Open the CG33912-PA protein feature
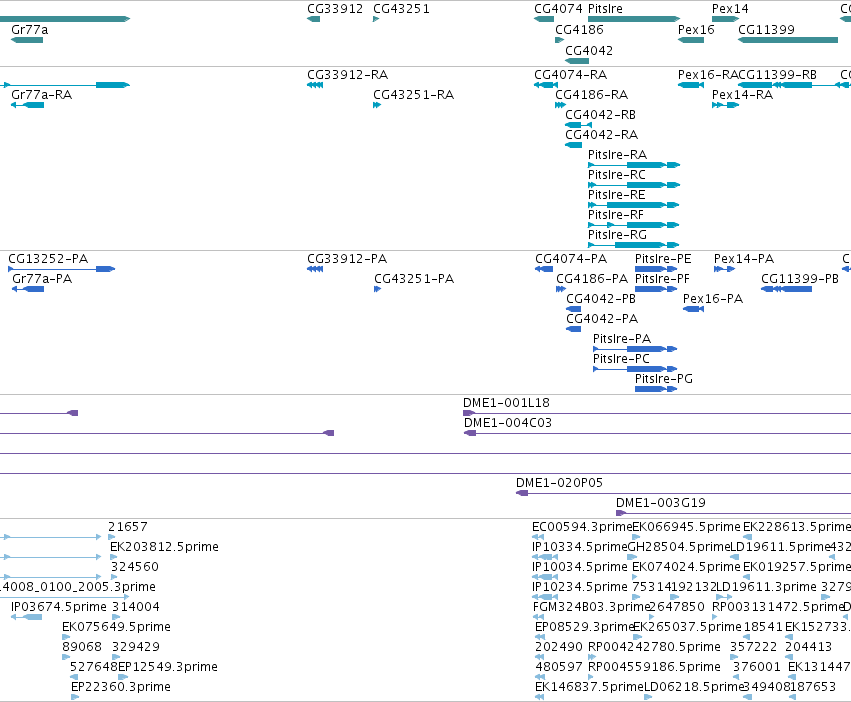This screenshot has width=851, height=702. coord(315,269)
